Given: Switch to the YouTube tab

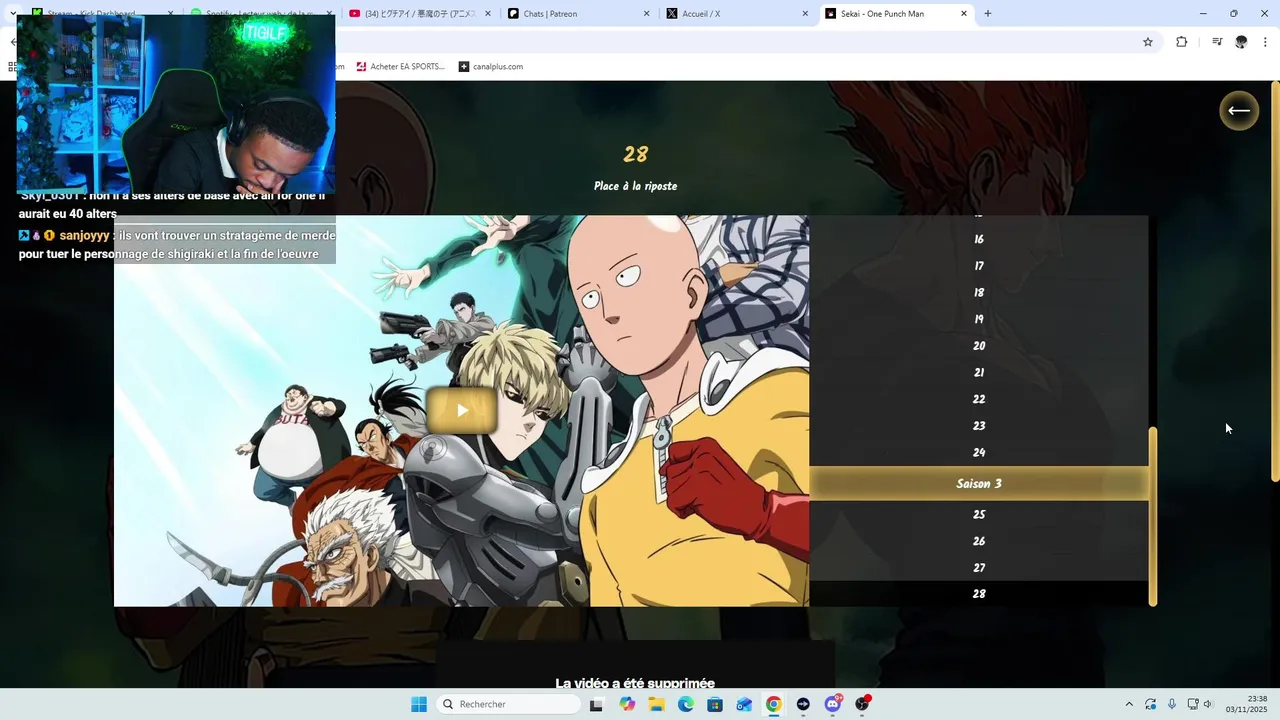Looking at the screenshot, I should coord(420,14).
